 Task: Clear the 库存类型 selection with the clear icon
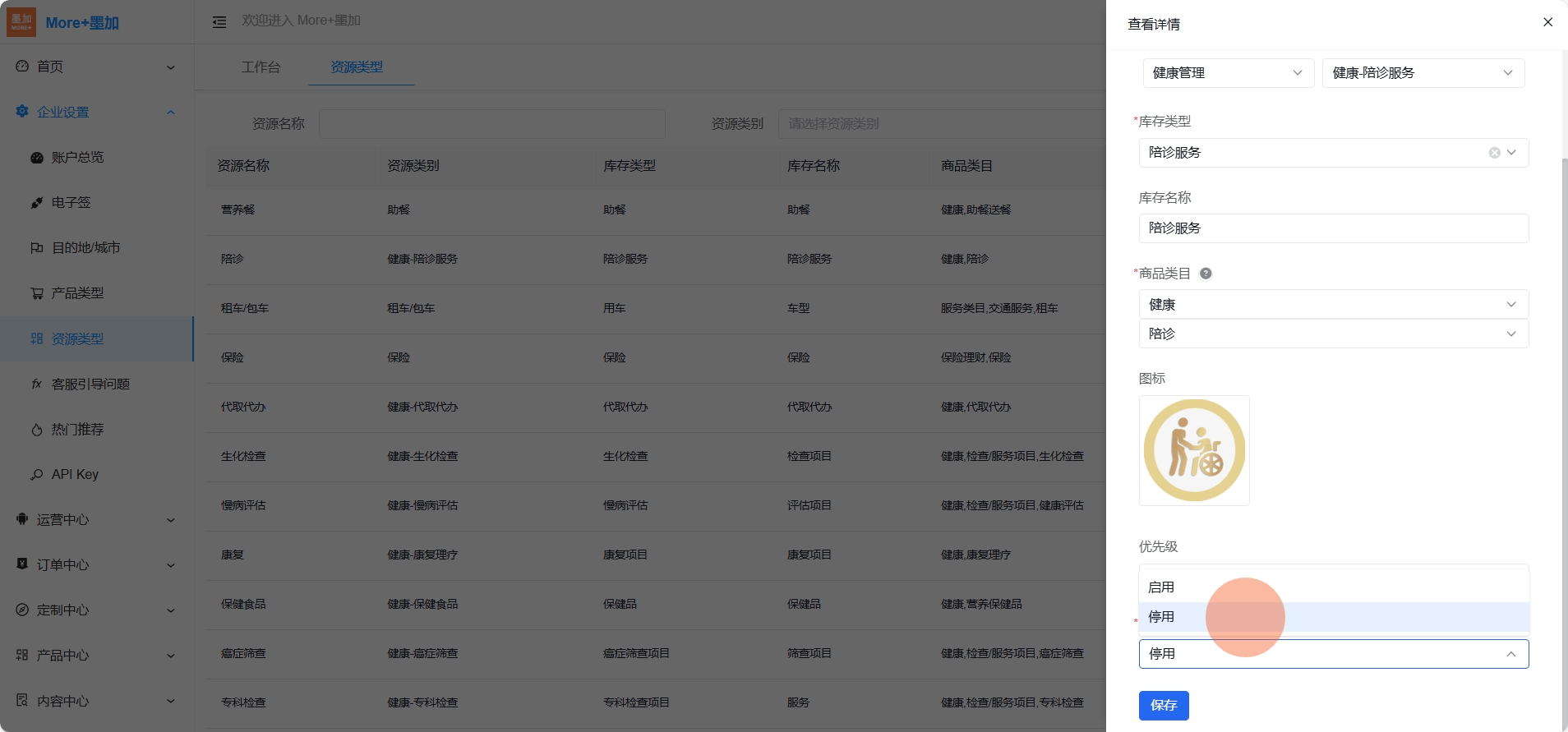click(x=1494, y=153)
